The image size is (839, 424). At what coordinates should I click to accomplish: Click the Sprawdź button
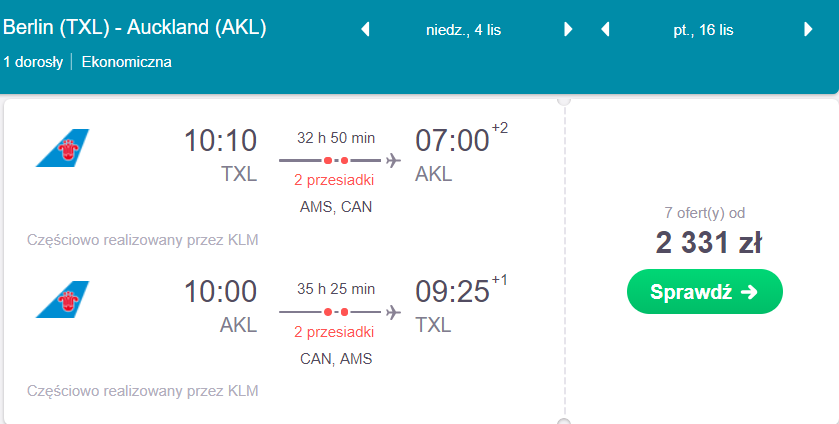tap(705, 292)
